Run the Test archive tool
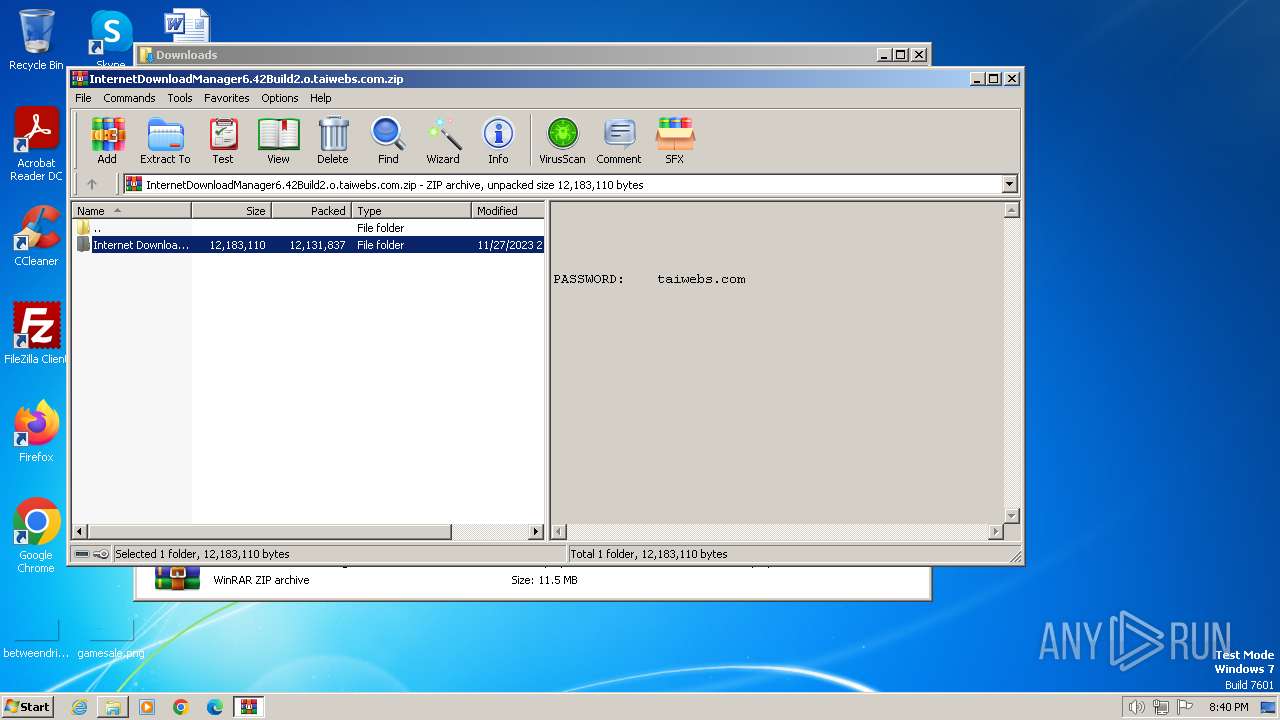This screenshot has width=1280, height=720. pyautogui.click(x=223, y=140)
